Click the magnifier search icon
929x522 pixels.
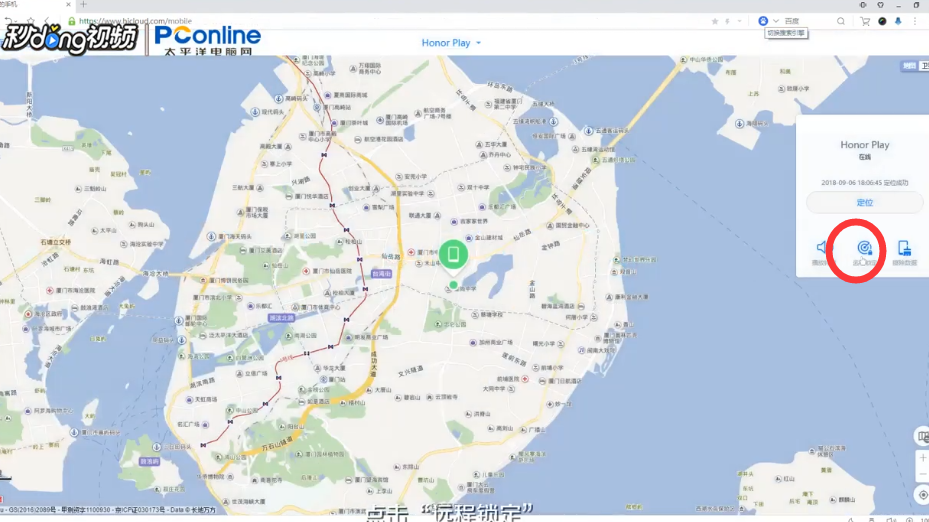[x=841, y=21]
